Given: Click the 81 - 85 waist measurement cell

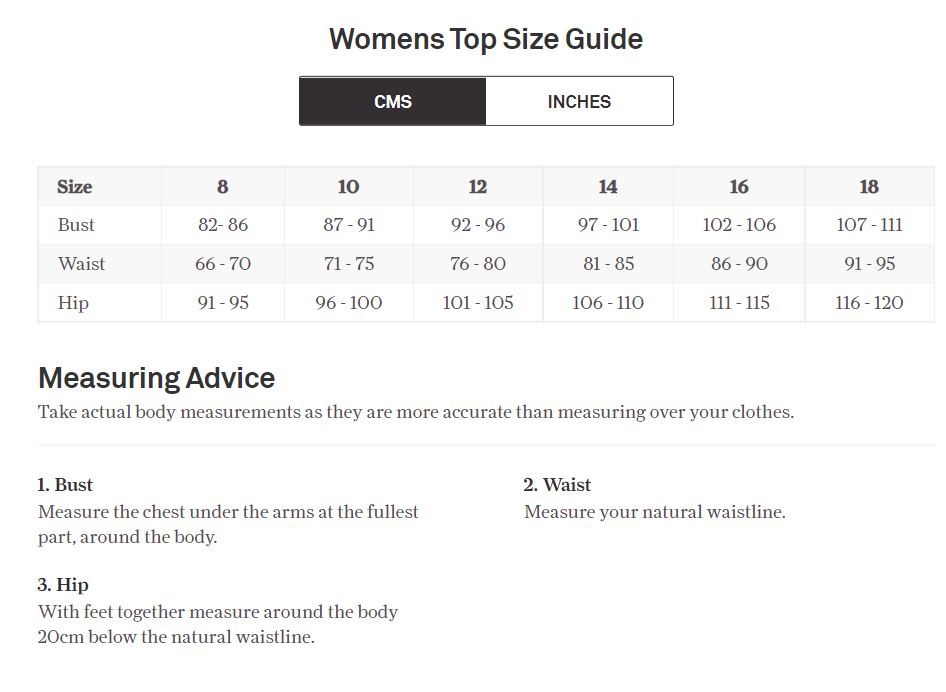Looking at the screenshot, I should click(x=608, y=264).
